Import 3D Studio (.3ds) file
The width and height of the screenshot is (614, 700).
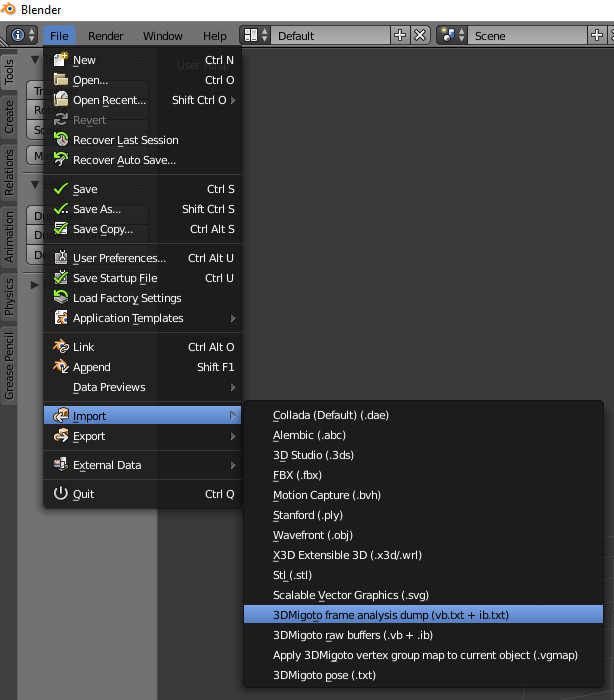tap(423, 455)
